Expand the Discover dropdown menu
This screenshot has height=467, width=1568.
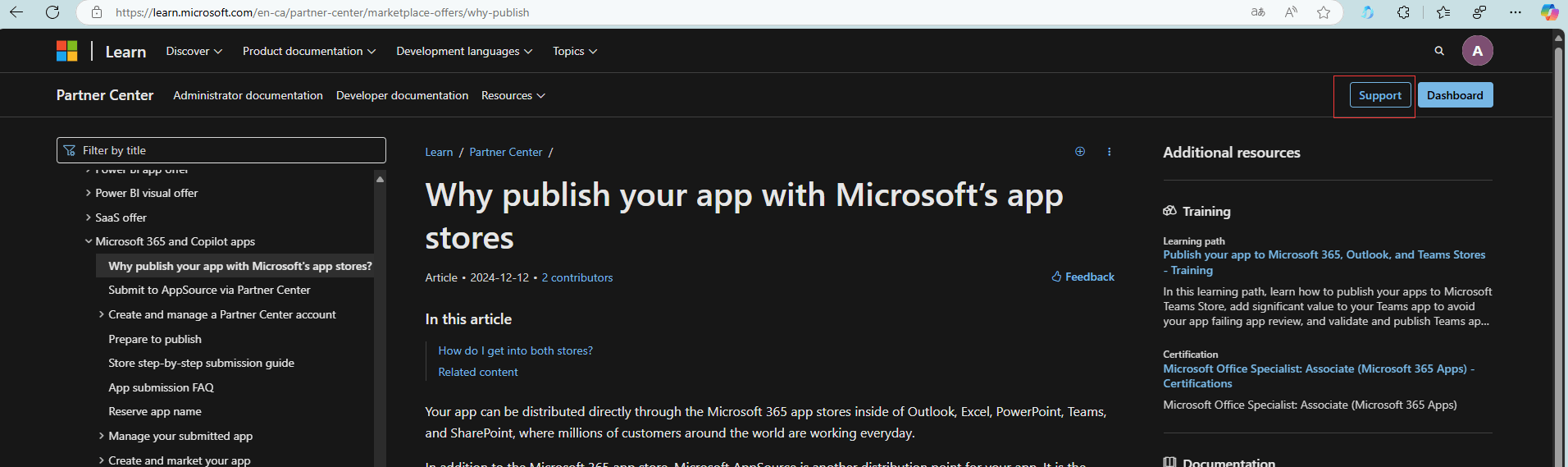pos(194,51)
